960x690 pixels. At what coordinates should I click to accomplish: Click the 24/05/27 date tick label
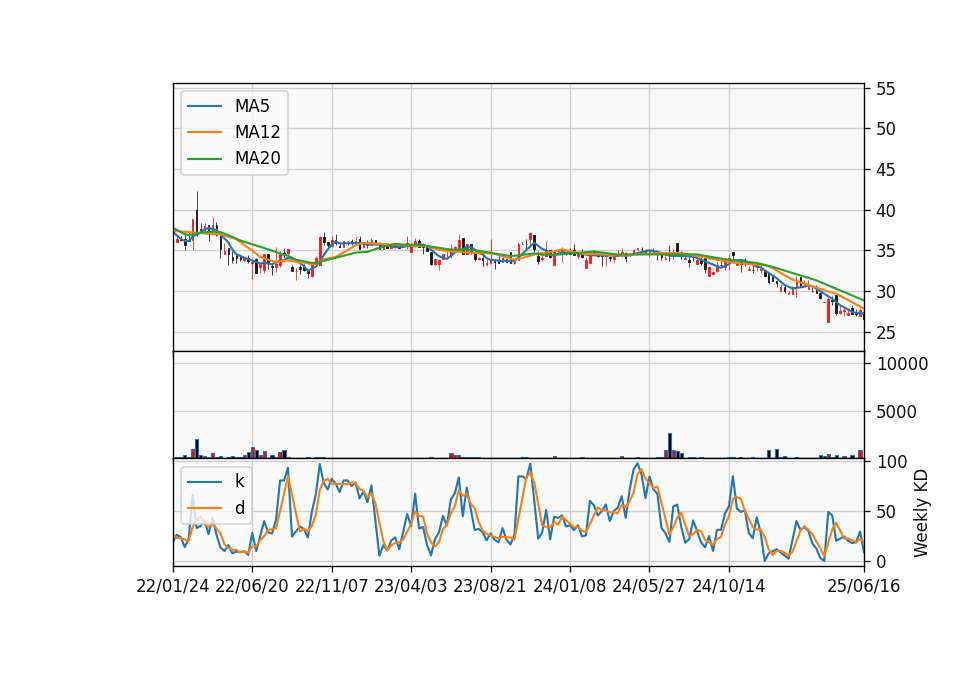point(649,586)
